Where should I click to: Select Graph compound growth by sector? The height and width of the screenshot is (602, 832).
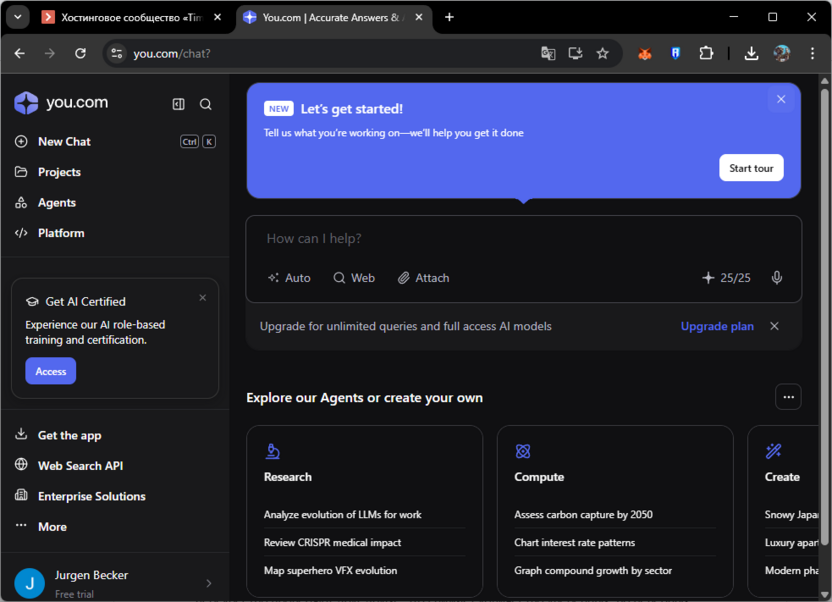point(593,571)
